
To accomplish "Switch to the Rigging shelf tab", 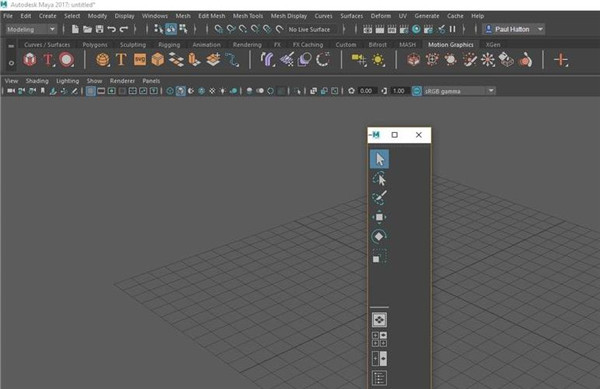I will pos(169,45).
